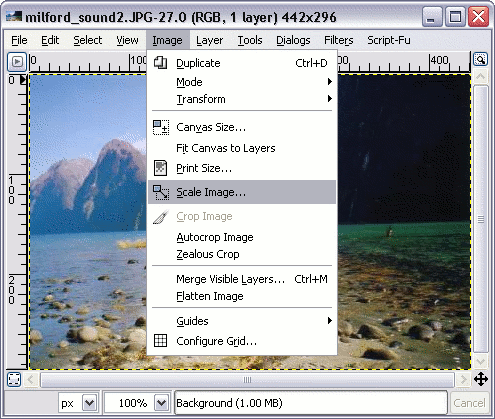Click the Duplicate icon in Image menu
This screenshot has height=419, width=495.
pyautogui.click(x=160, y=63)
